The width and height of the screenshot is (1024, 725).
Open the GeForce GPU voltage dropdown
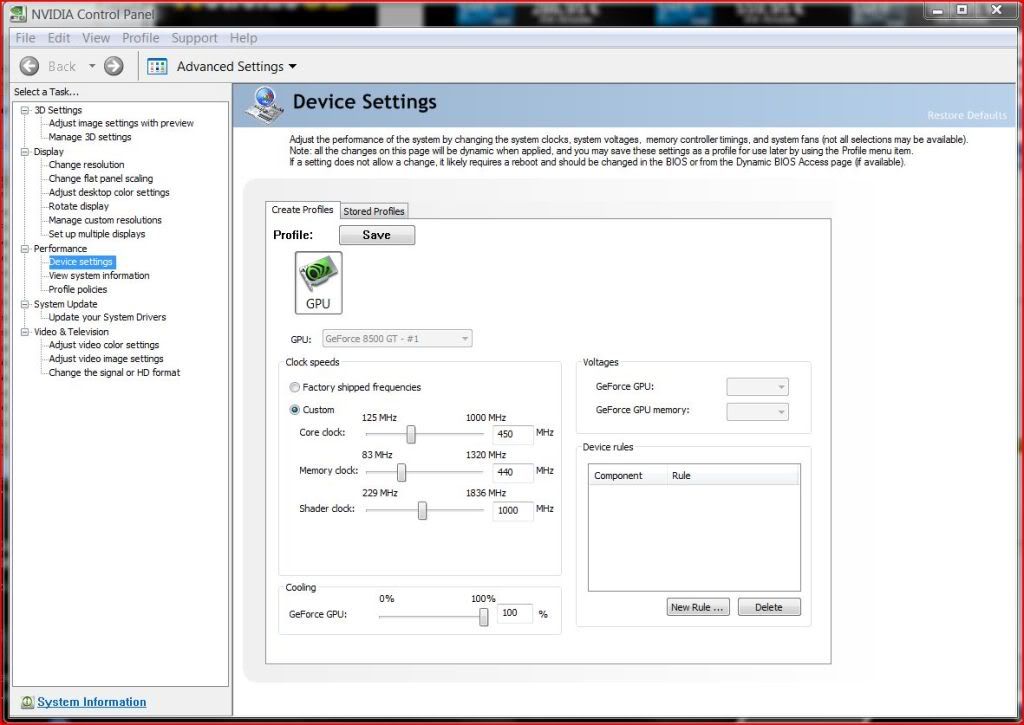758,387
